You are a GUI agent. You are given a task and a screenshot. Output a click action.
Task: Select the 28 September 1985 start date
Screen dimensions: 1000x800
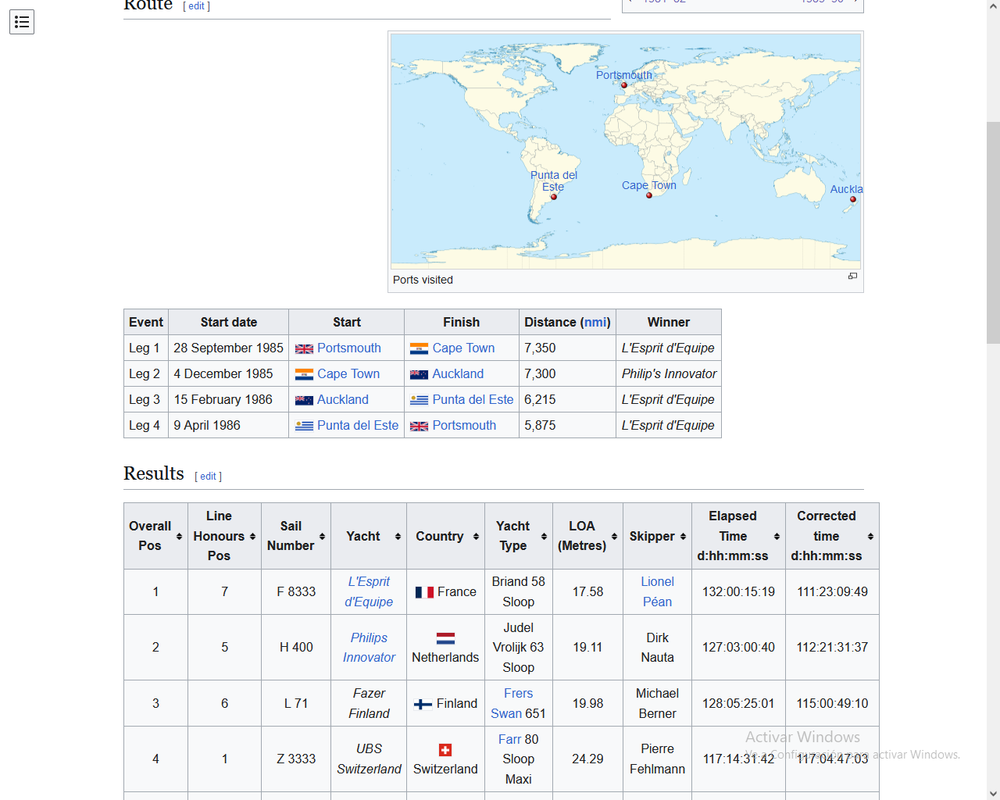click(228, 348)
